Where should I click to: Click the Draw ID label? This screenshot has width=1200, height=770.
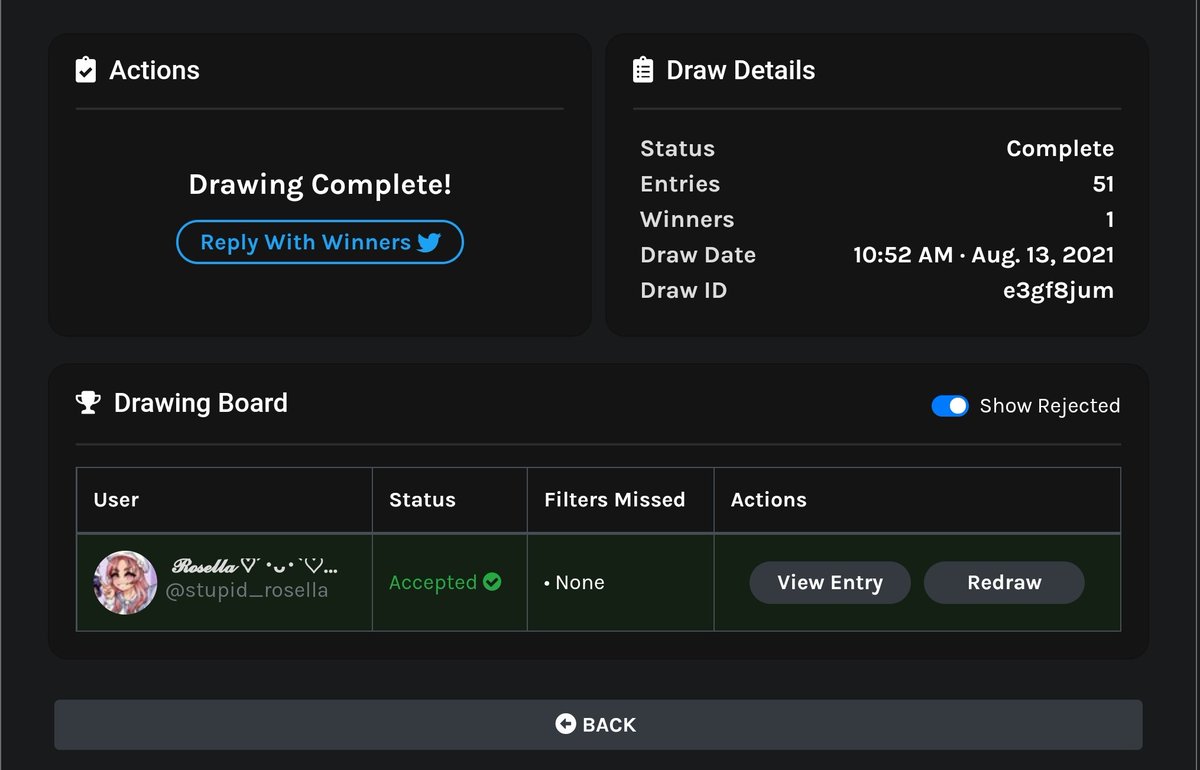point(683,291)
